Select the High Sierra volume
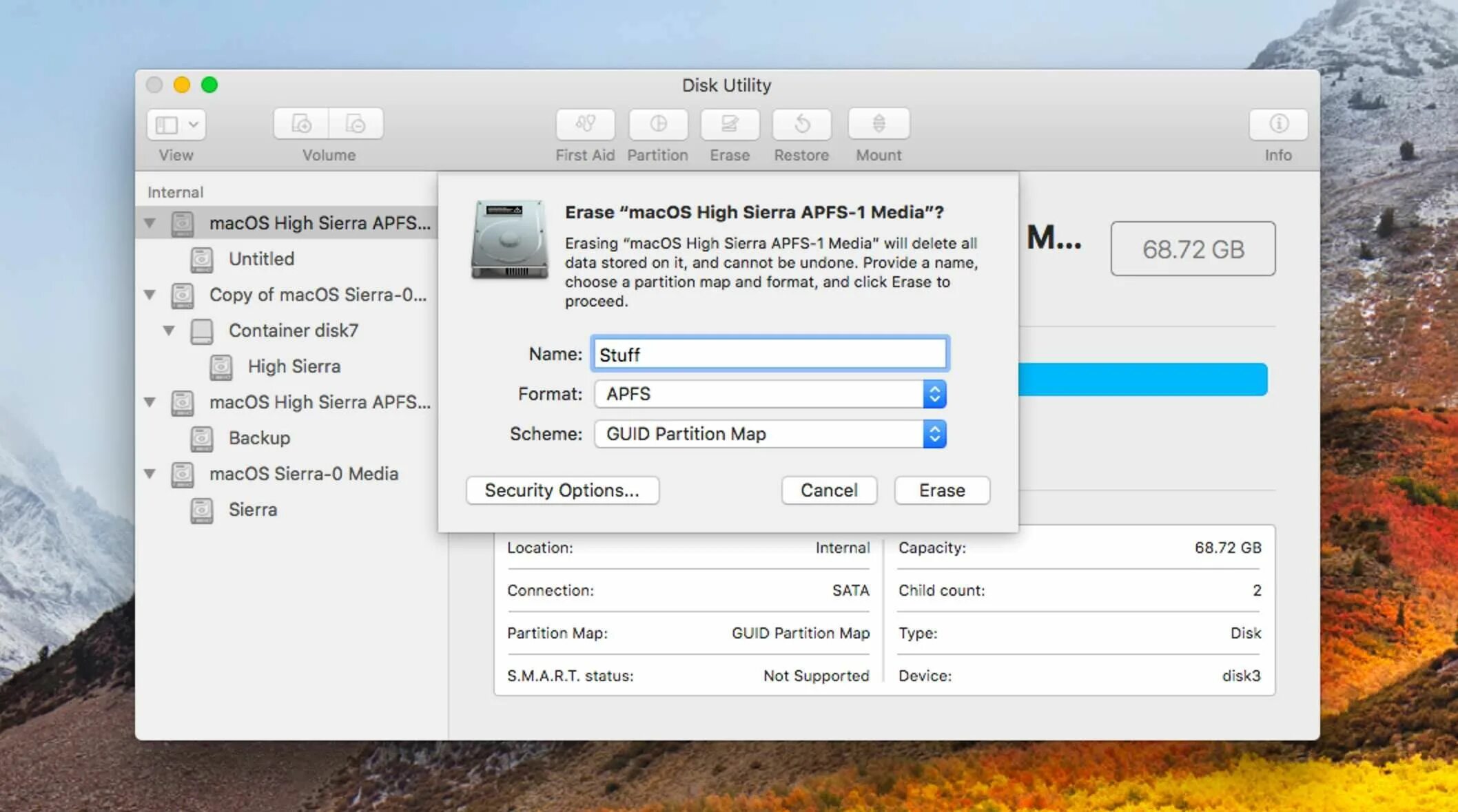Image resolution: width=1458 pixels, height=812 pixels. point(294,366)
